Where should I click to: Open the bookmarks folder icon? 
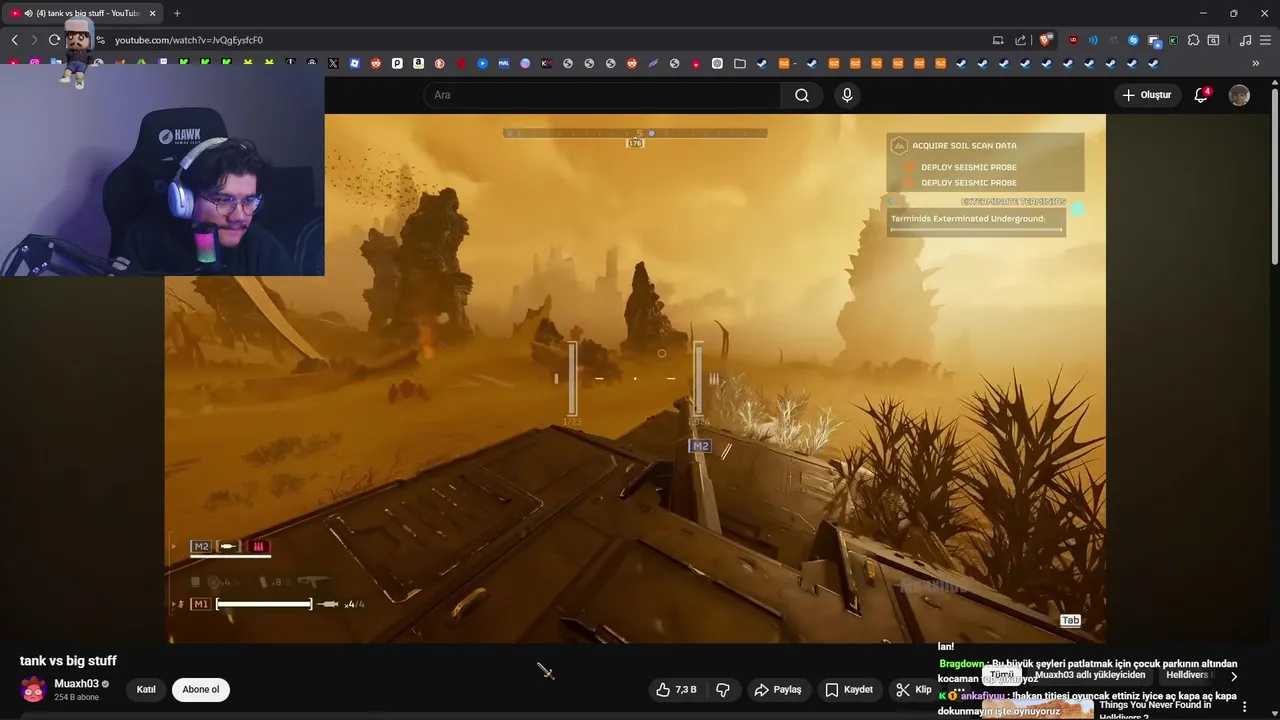coord(740,63)
